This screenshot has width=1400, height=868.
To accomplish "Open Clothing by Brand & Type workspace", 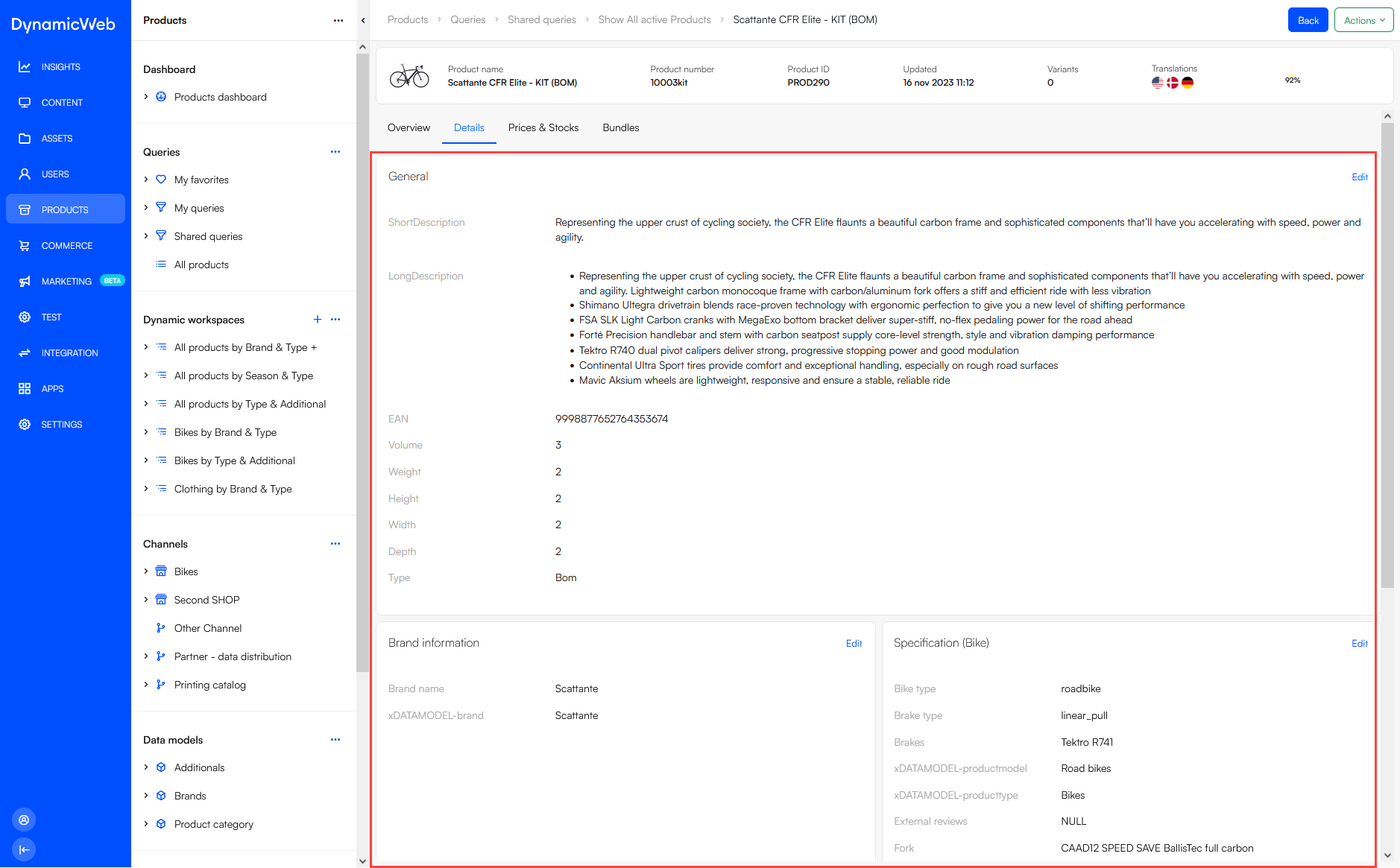I will coord(233,489).
